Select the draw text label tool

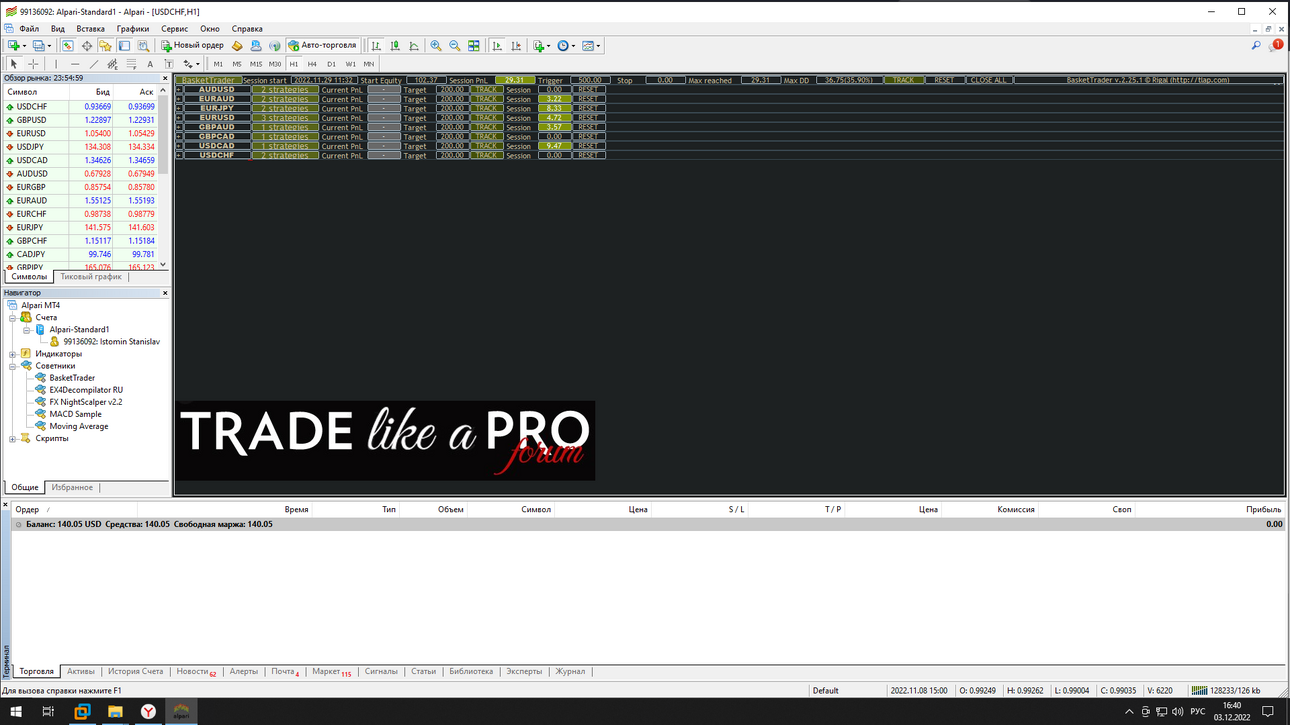169,64
